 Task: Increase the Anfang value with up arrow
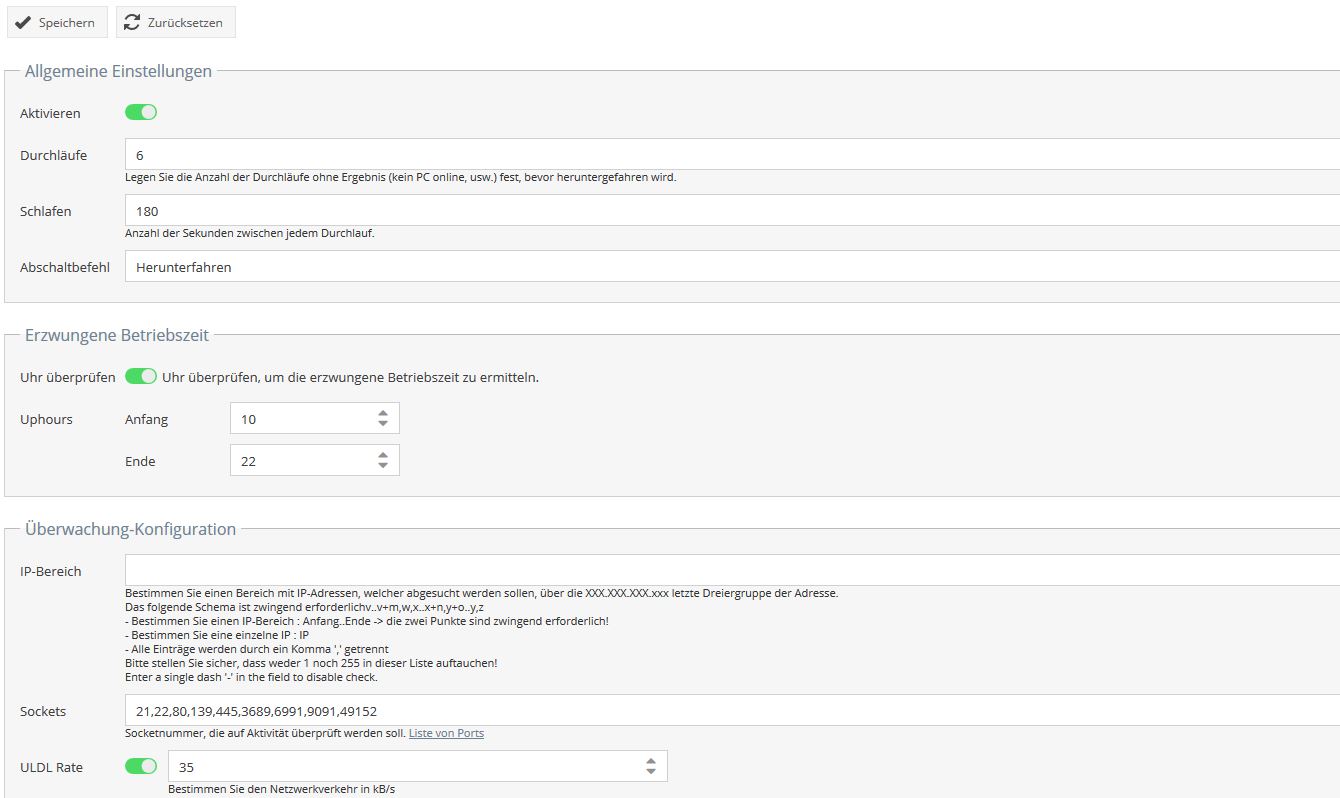[x=383, y=413]
